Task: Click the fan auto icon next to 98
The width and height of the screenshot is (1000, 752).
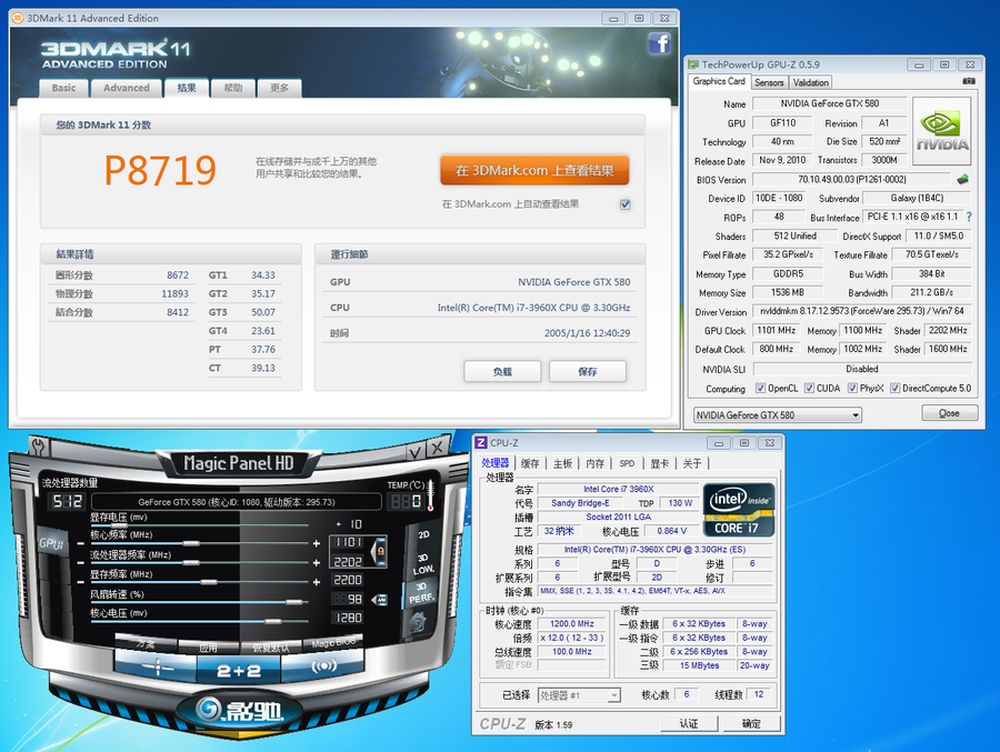Action: (x=380, y=600)
